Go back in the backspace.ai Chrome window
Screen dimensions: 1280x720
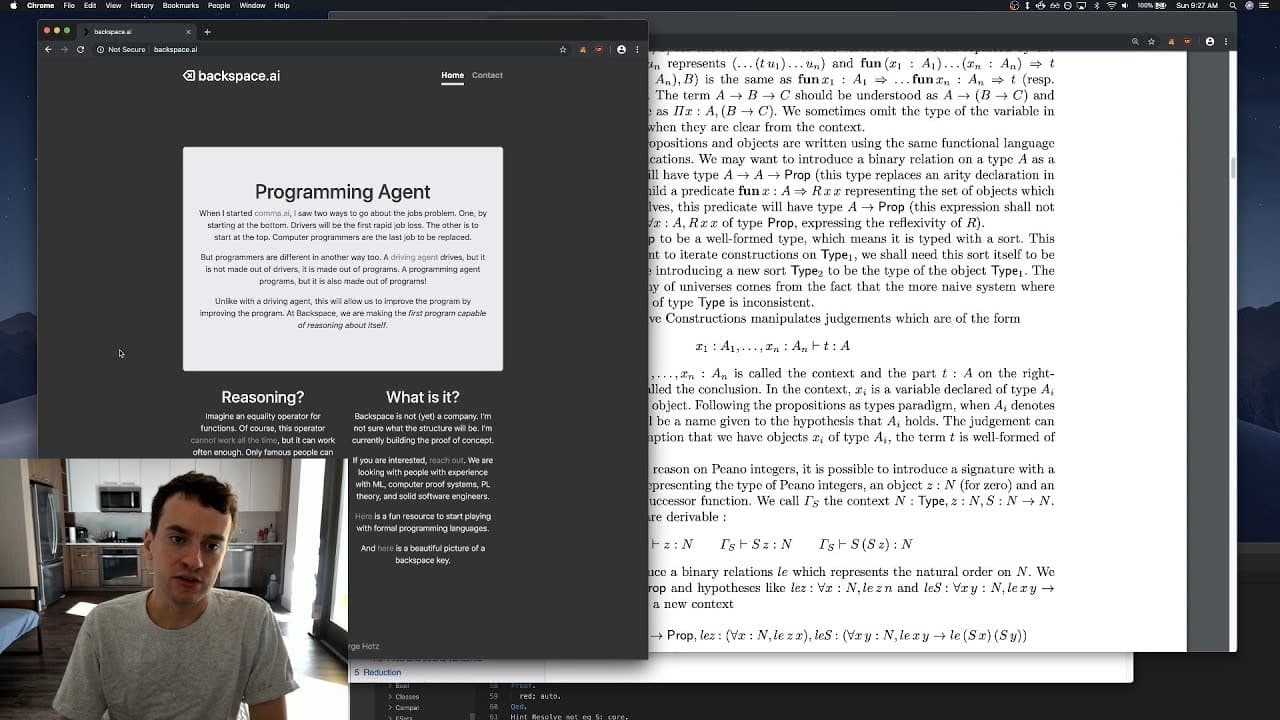[x=48, y=49]
